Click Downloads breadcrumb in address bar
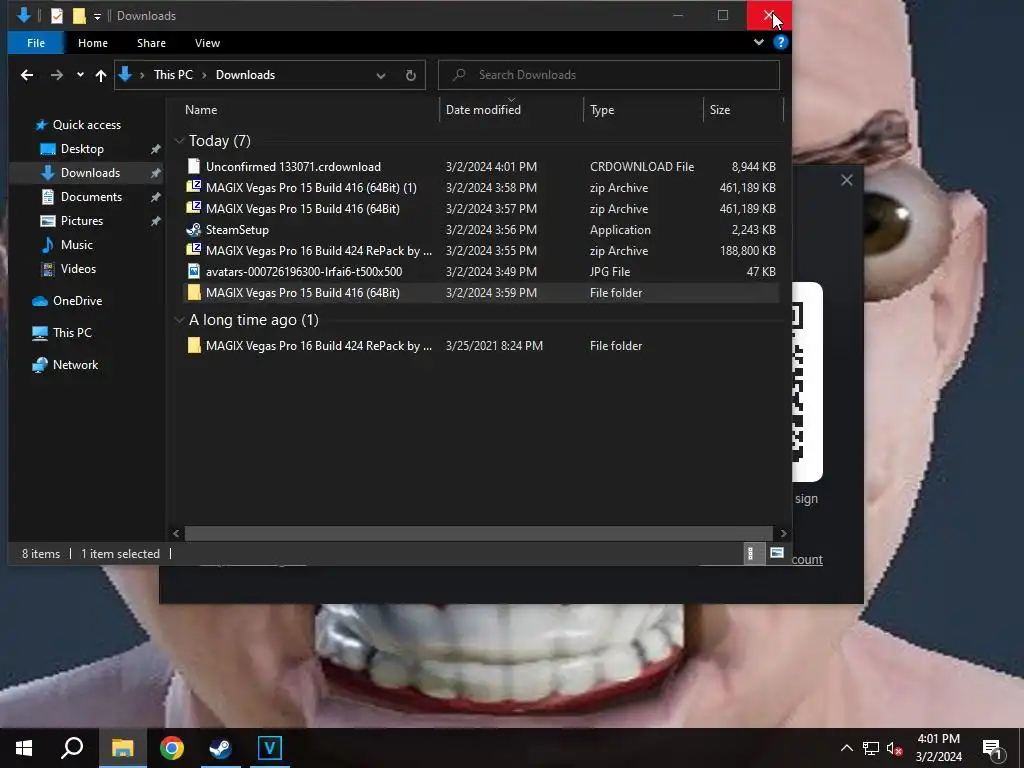 click(x=245, y=74)
